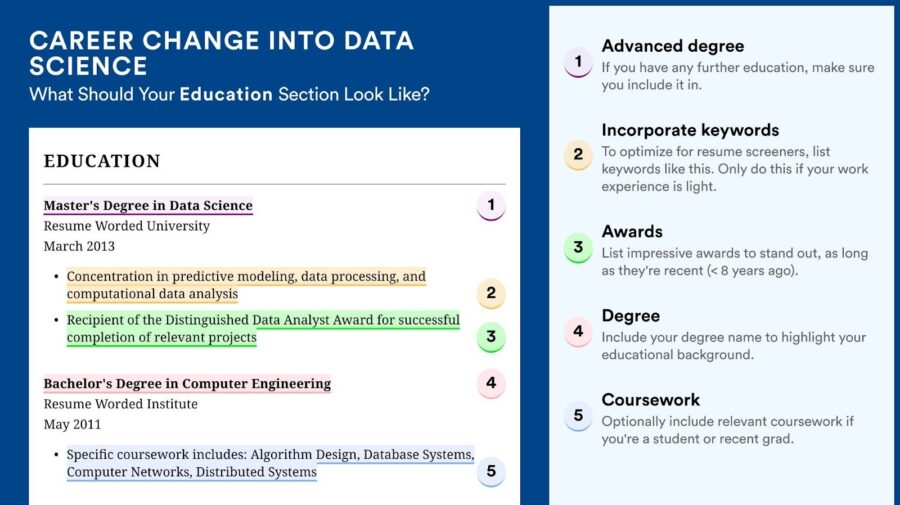Screen dimensions: 900x505
Task: Click the orange badge 2 in the resume
Action: coord(491,293)
